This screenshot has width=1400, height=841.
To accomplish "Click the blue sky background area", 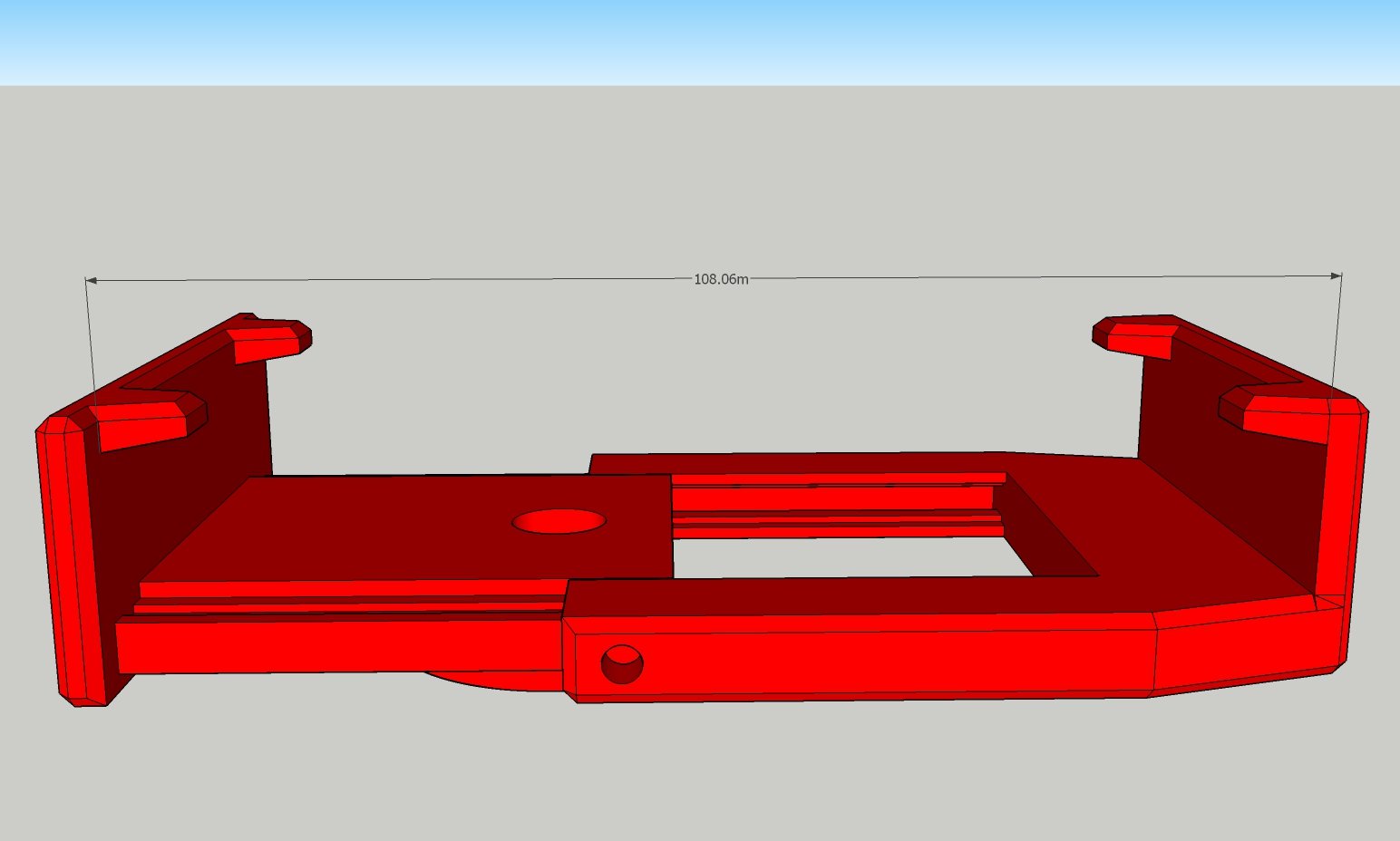I will 700,41.
